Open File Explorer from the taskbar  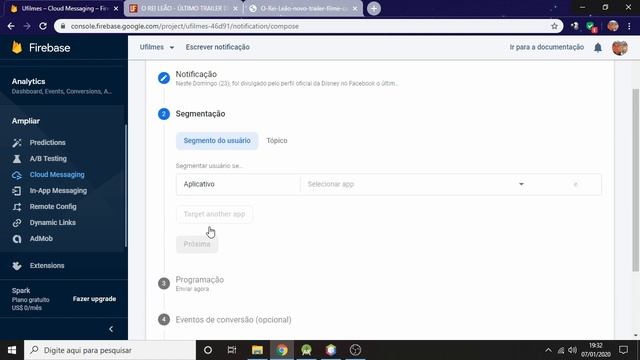tap(257, 350)
